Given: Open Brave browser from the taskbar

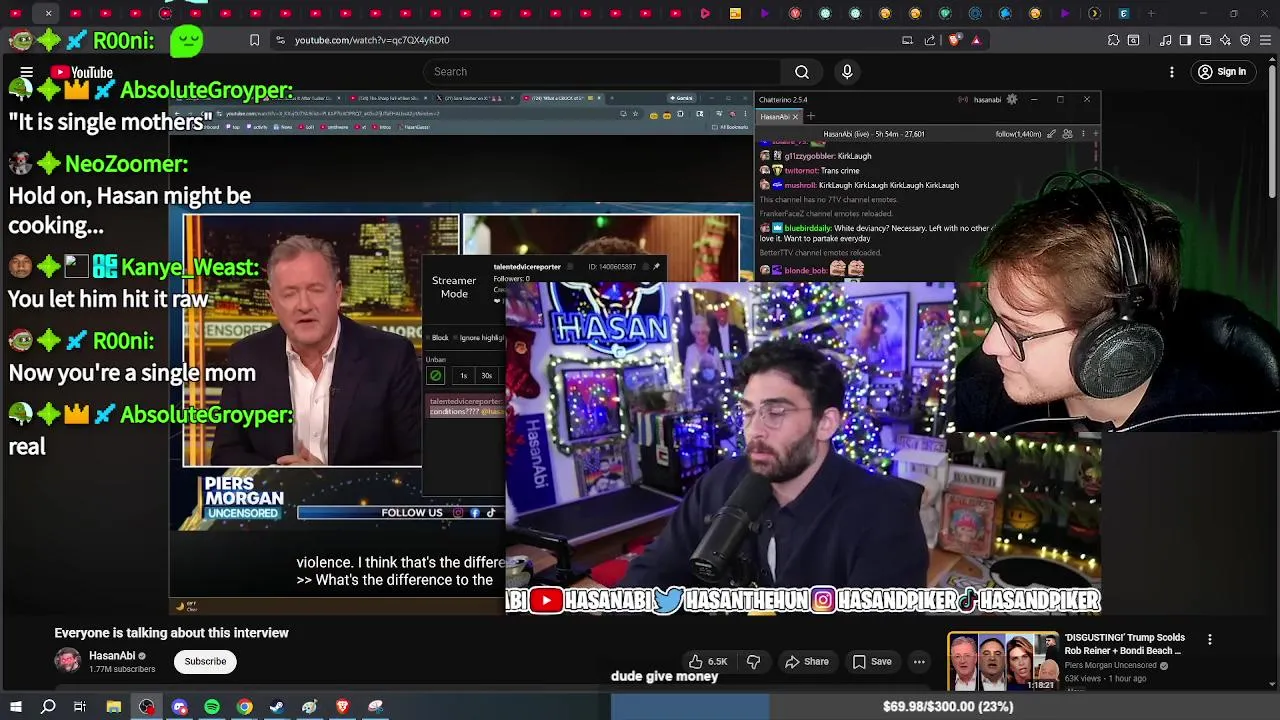Looking at the screenshot, I should coord(342,707).
